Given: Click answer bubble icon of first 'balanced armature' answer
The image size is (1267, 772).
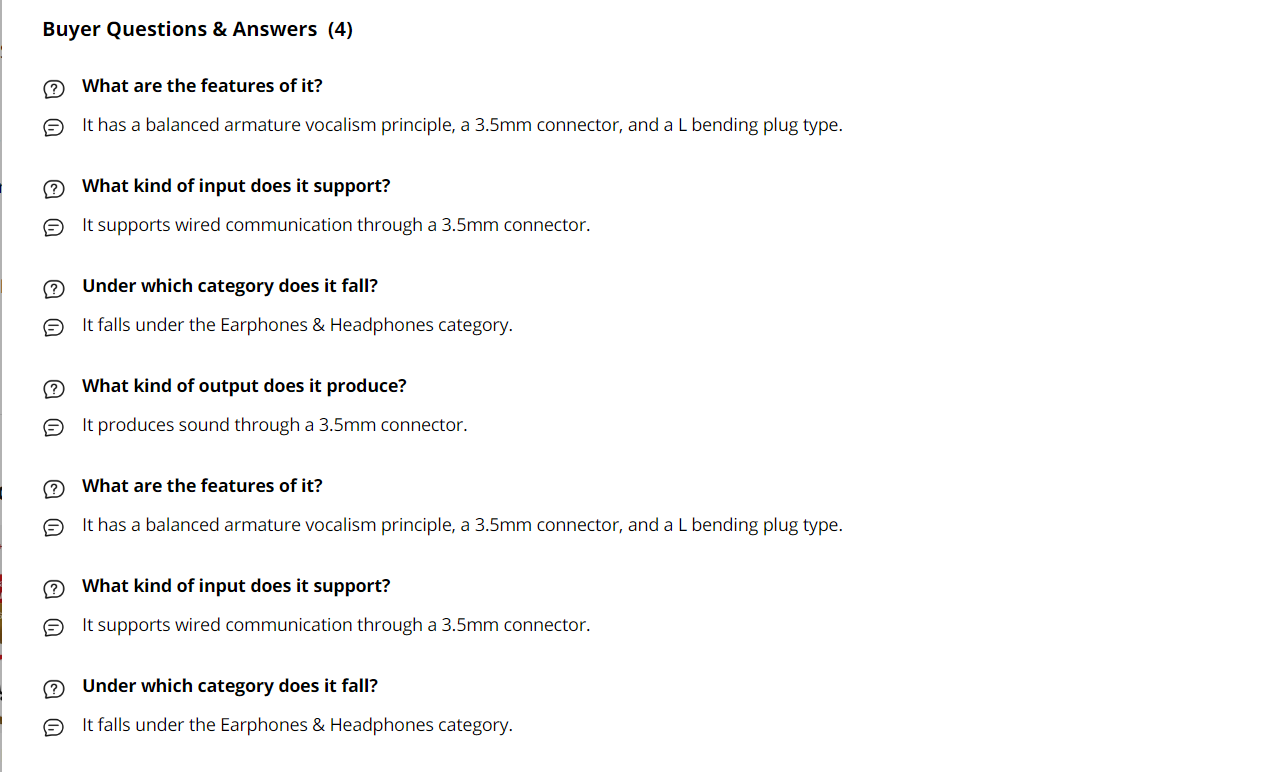Looking at the screenshot, I should pos(53,128).
